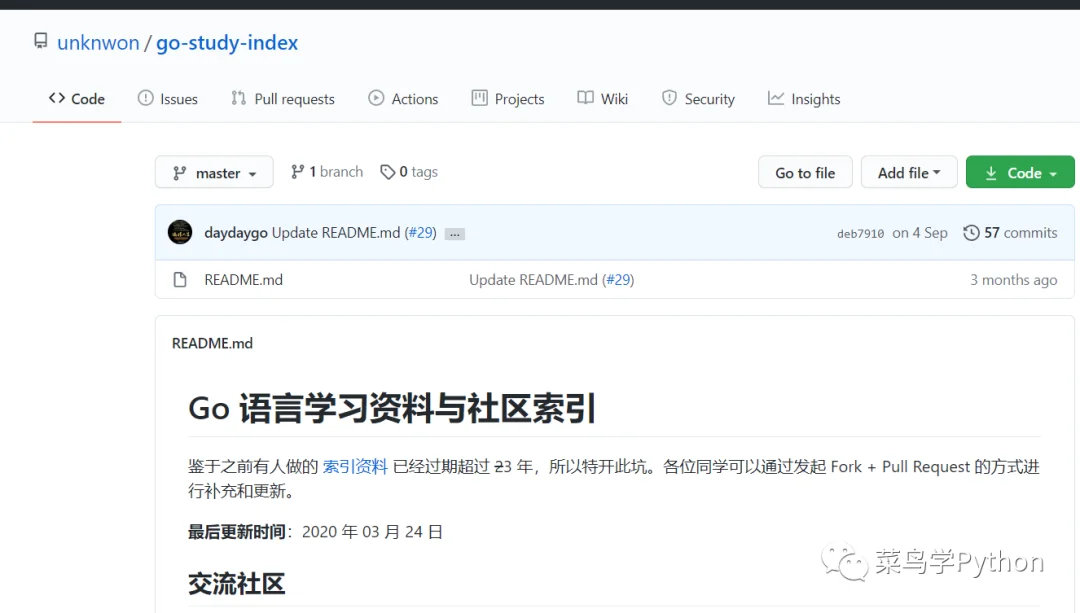
Task: Switch to the Wiki tab
Action: pyautogui.click(x=603, y=99)
